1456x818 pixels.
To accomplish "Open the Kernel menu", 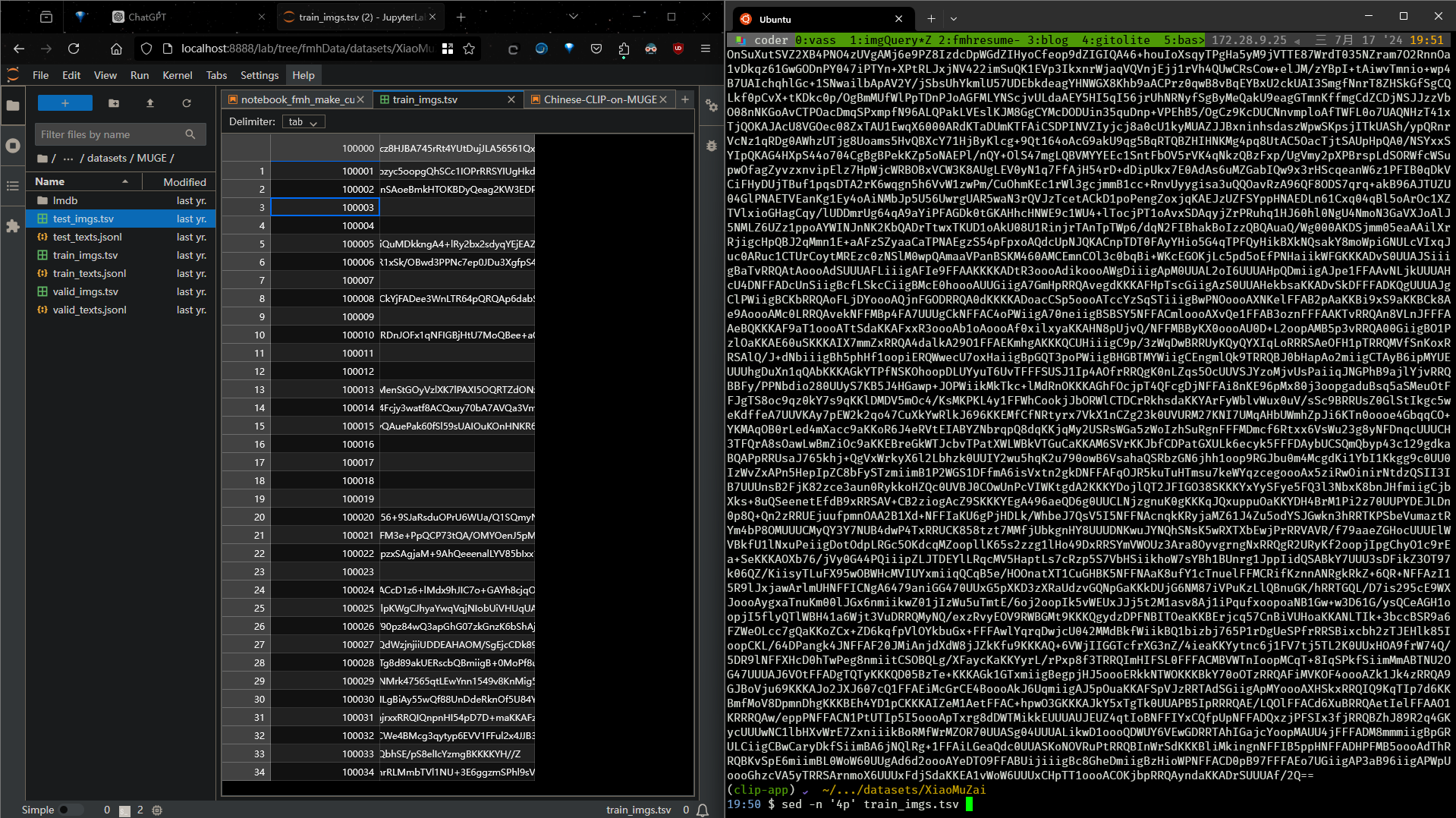I will point(178,75).
